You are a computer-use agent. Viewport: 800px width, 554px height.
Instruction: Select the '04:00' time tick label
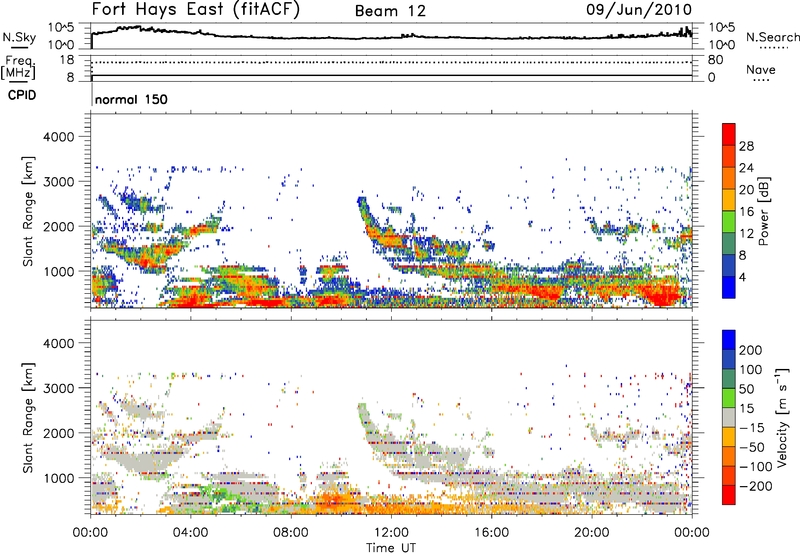coord(191,533)
